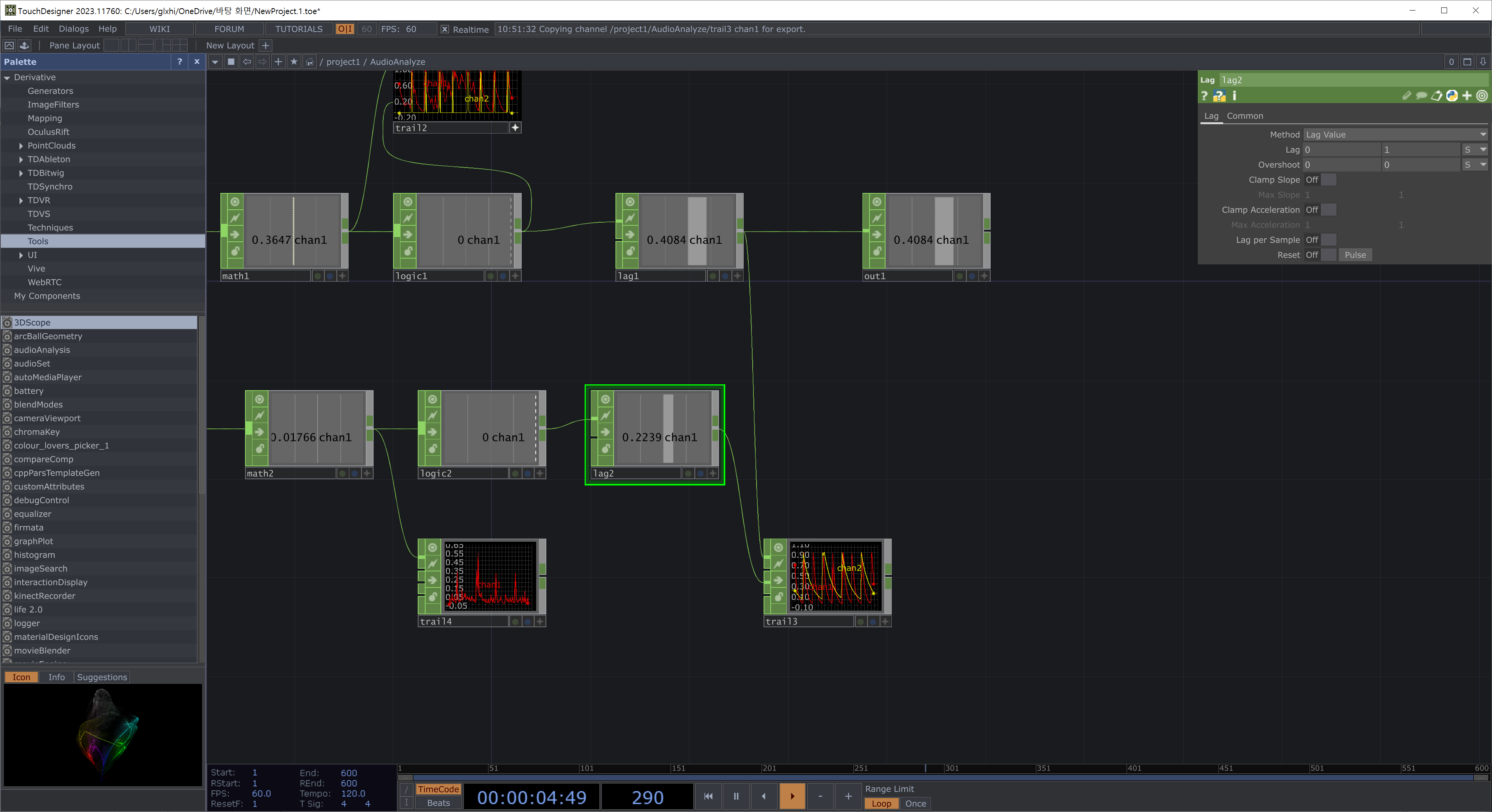Click the viewer active icon on trail2
Viewport: 1492px width, 812px height.
[x=515, y=128]
